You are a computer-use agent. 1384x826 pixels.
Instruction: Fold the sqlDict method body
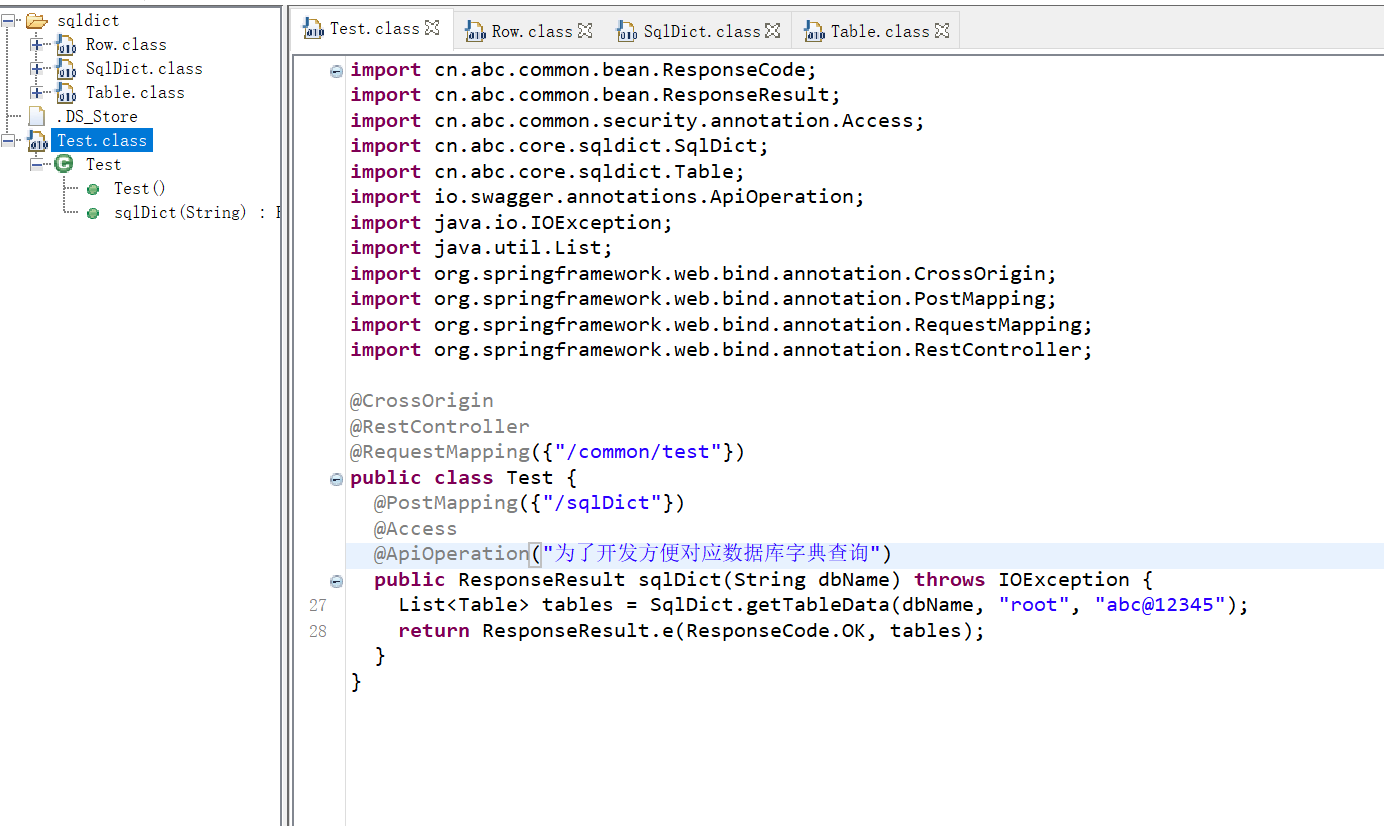point(336,581)
